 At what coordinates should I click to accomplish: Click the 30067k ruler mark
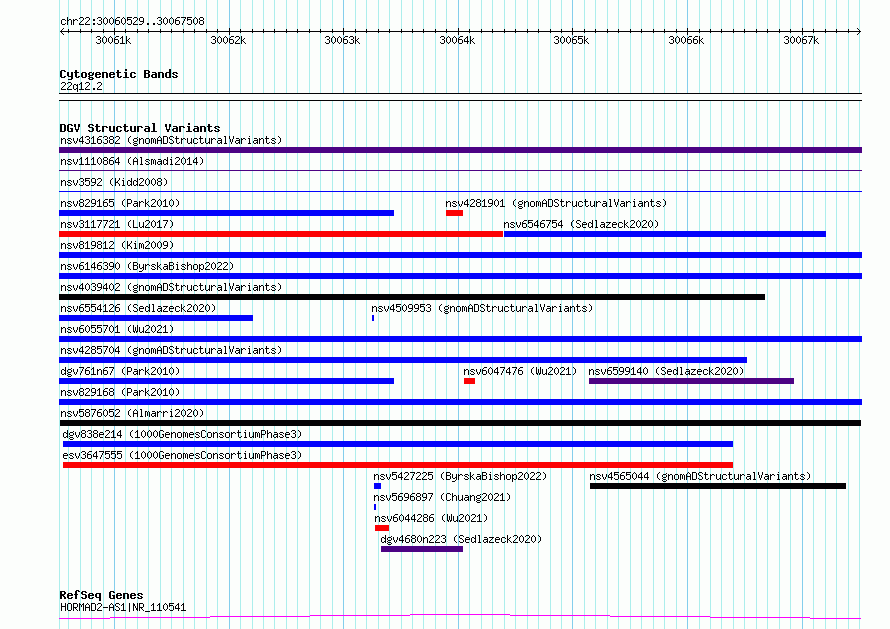(x=801, y=40)
